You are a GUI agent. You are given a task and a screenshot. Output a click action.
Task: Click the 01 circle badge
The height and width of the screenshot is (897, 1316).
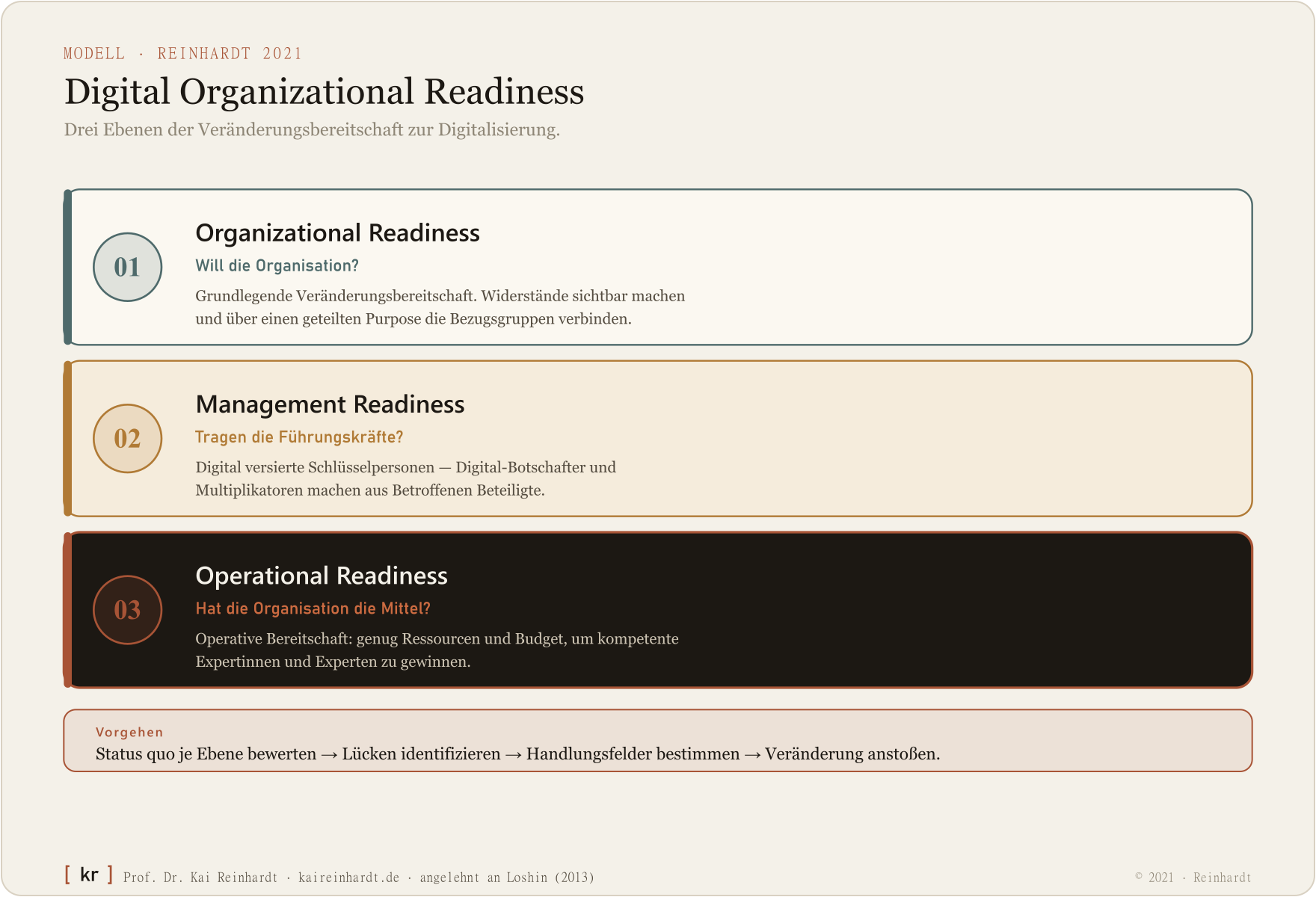(x=128, y=267)
